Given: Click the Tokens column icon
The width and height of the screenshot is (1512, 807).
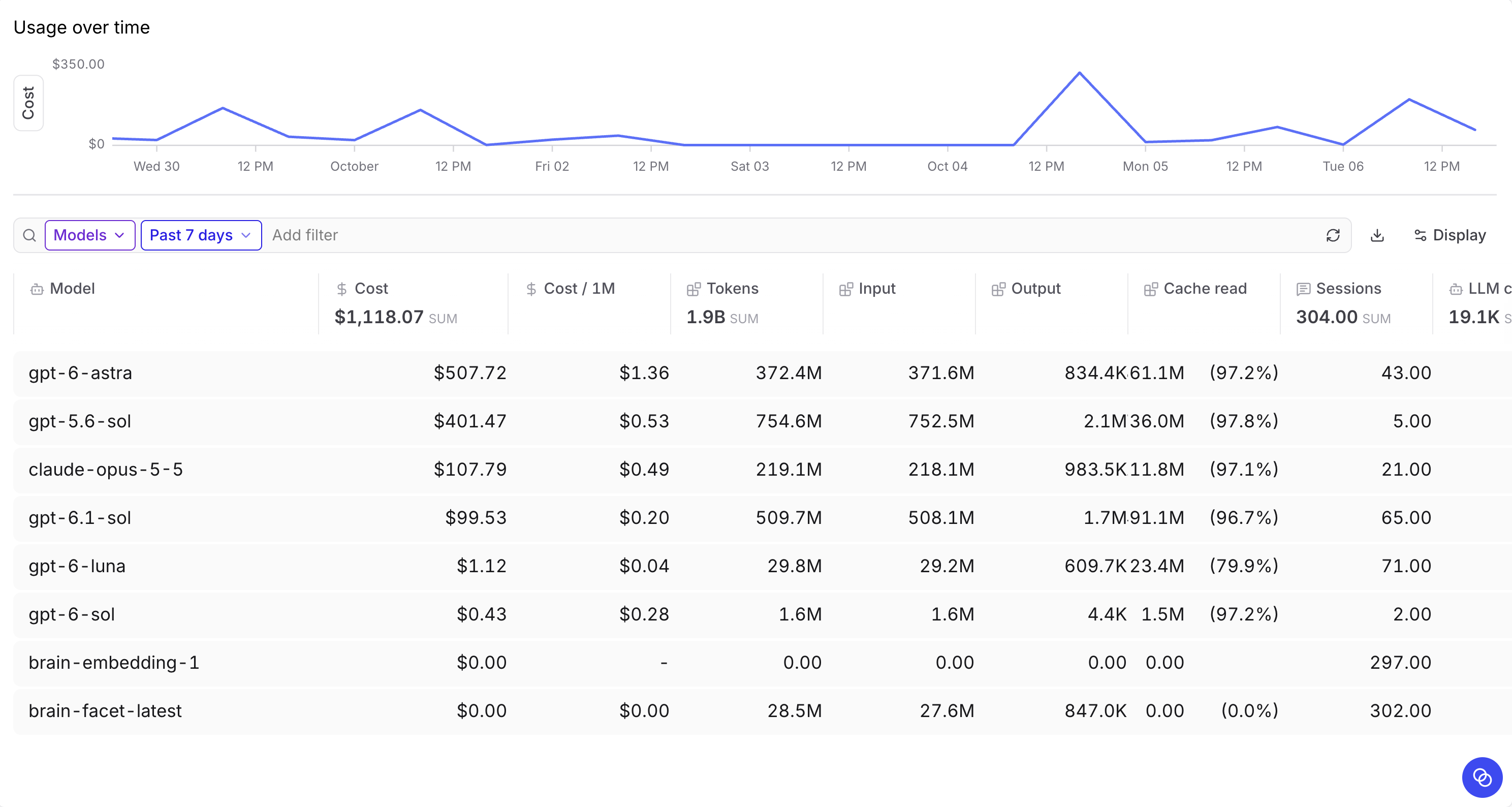Looking at the screenshot, I should pos(693,289).
